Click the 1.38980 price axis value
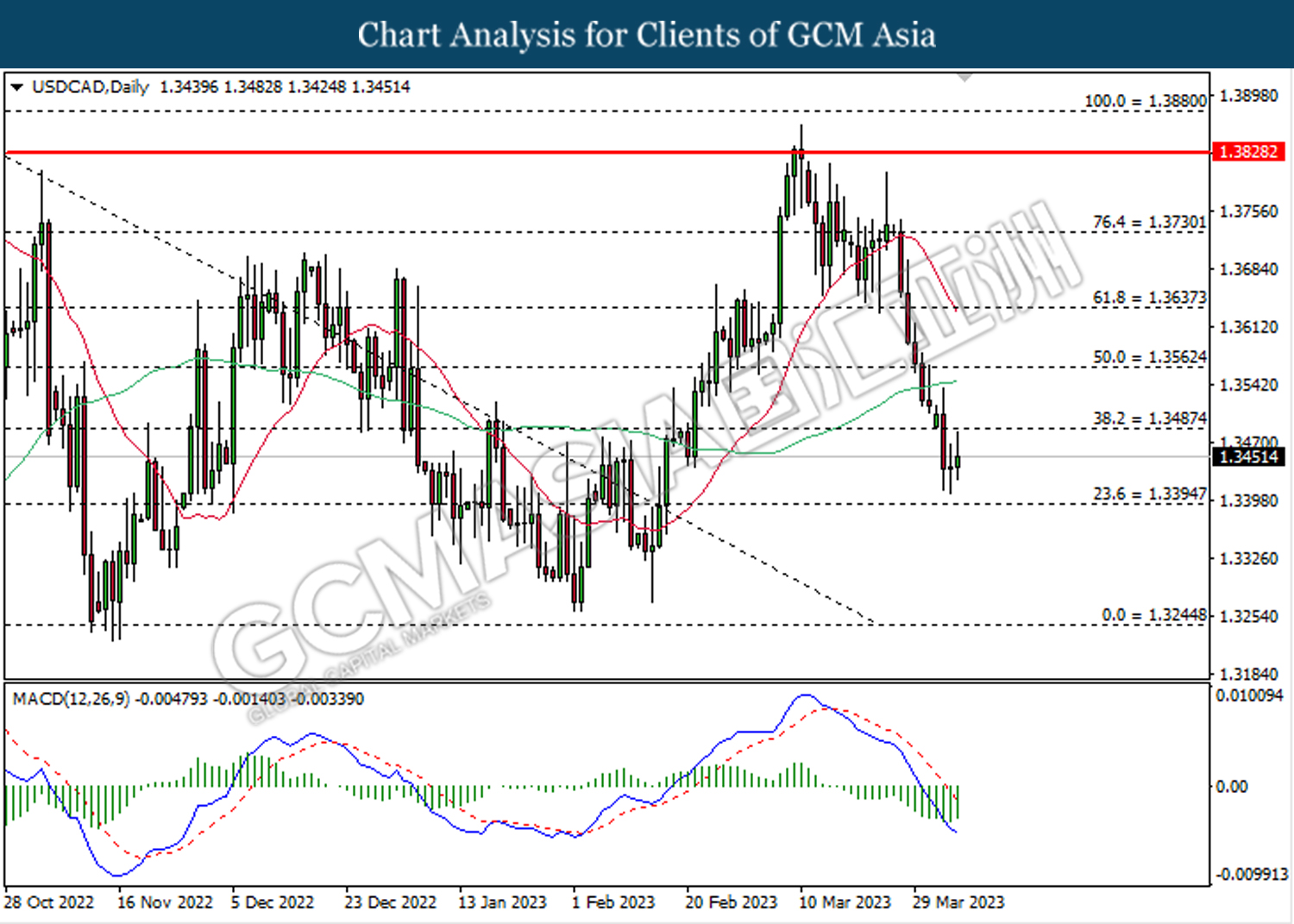 [1248, 96]
